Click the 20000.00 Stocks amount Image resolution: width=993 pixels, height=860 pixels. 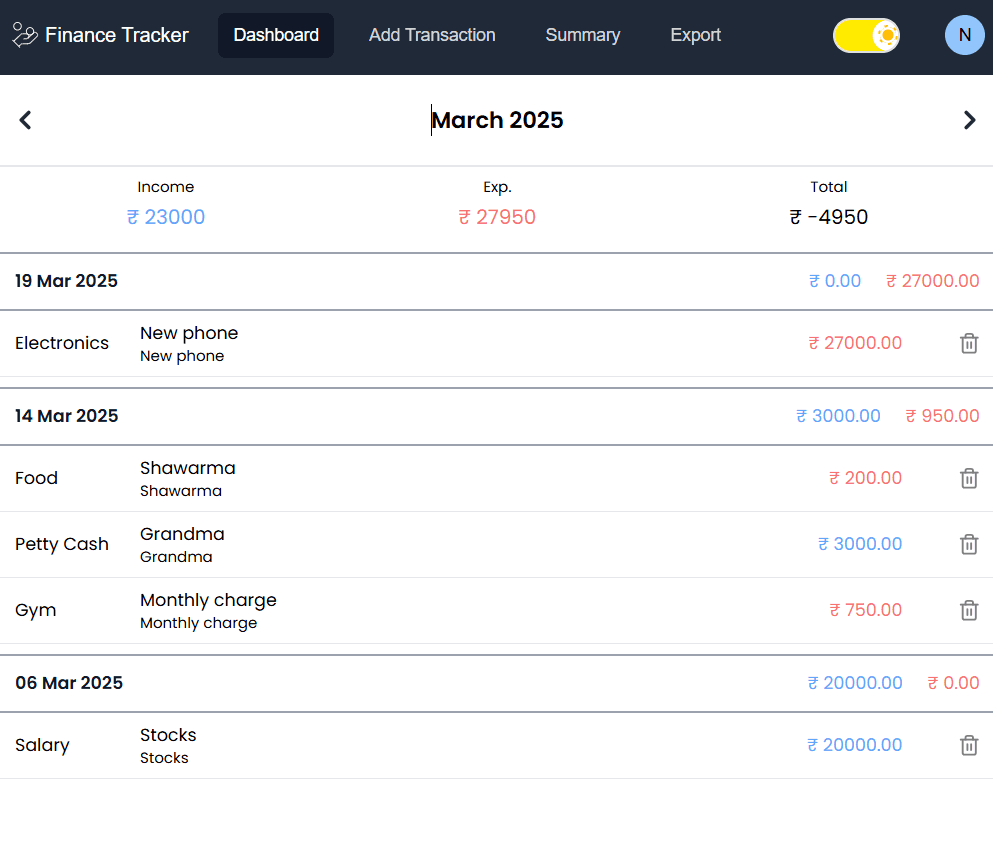pyautogui.click(x=854, y=744)
